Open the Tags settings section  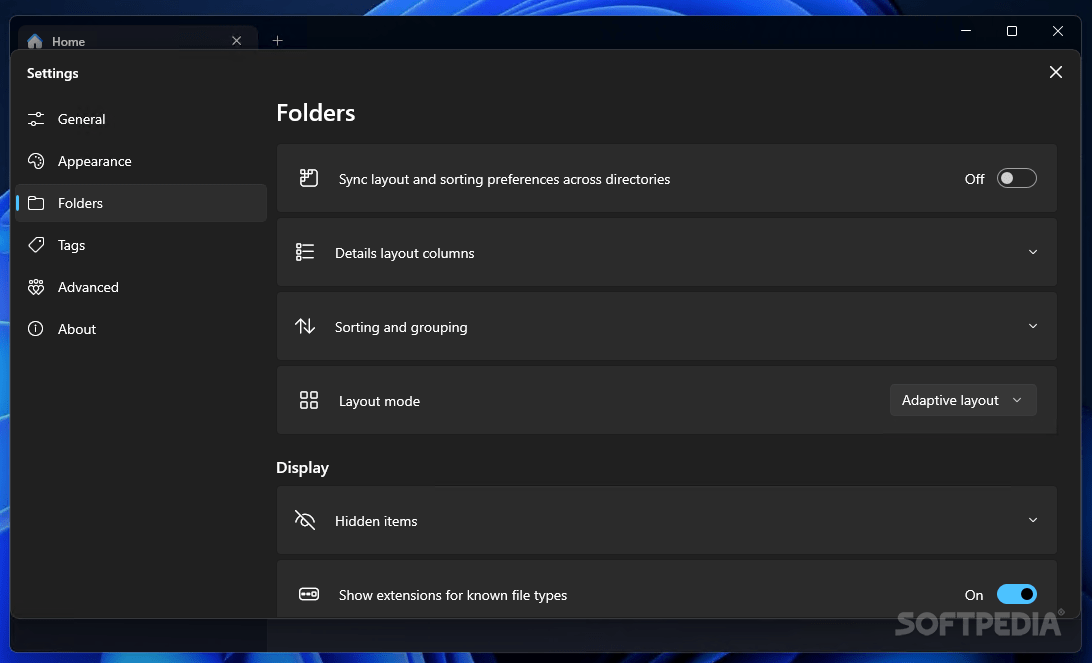(141, 245)
